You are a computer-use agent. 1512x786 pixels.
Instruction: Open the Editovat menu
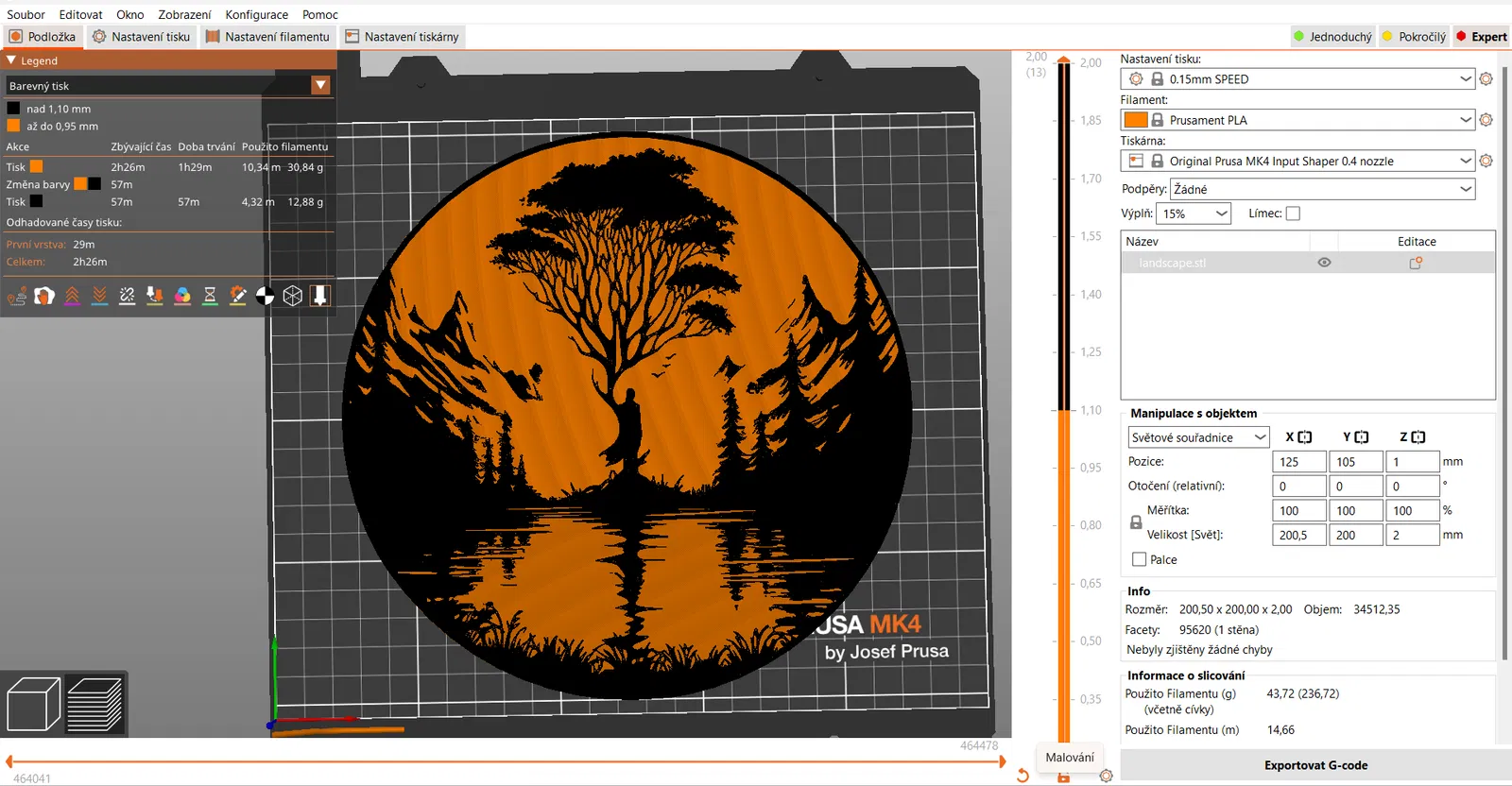coord(81,14)
